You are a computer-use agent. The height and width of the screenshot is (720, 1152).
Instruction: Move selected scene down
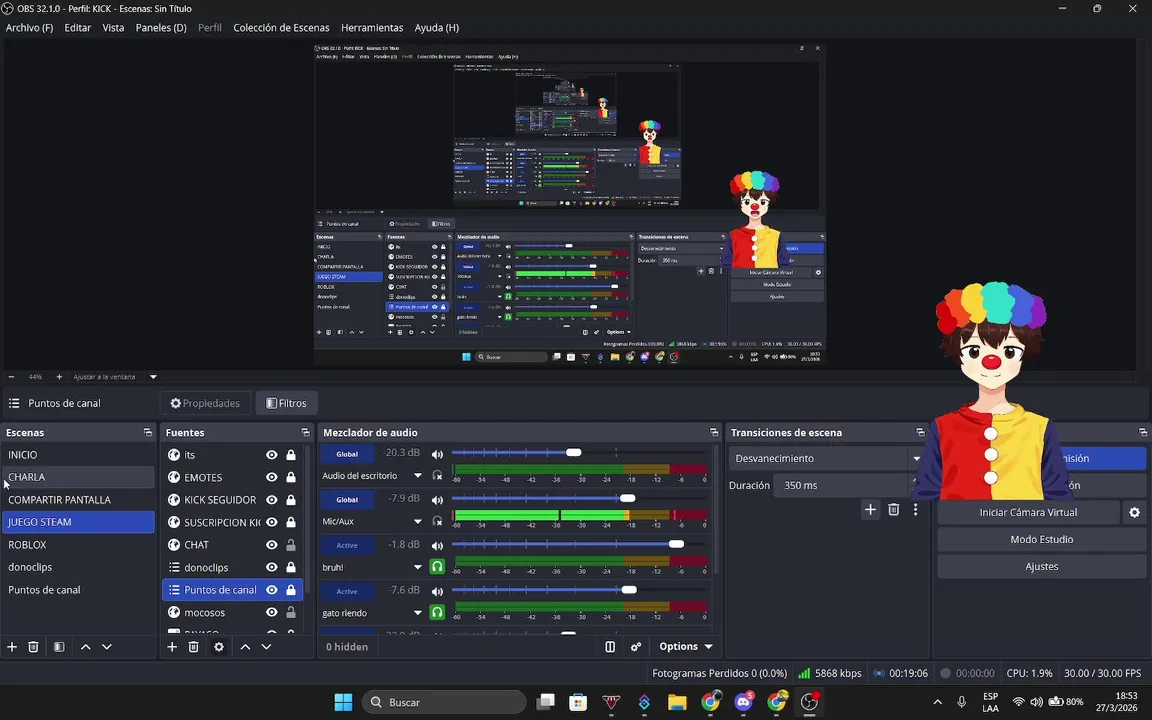click(107, 647)
